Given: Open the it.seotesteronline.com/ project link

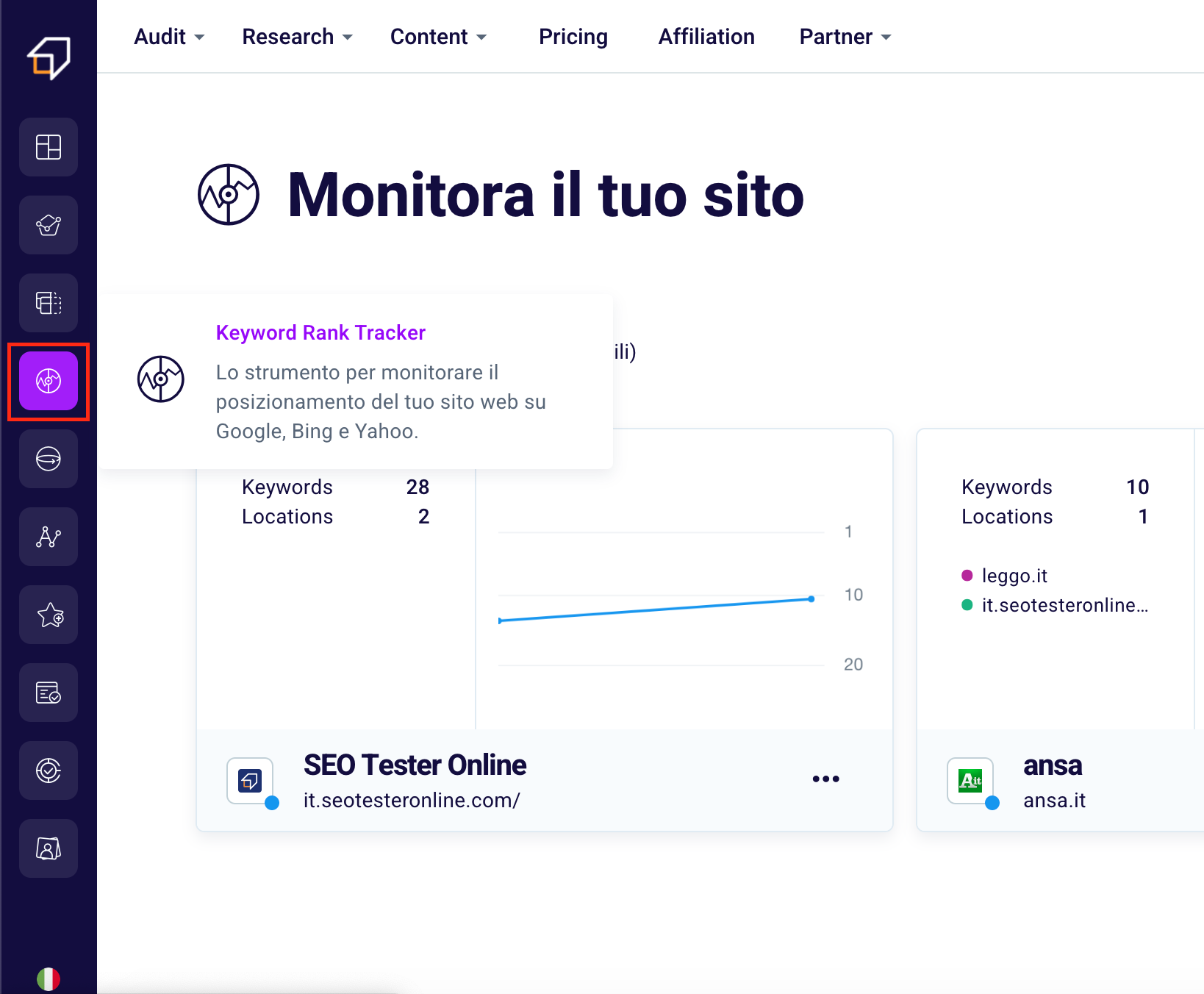Looking at the screenshot, I should (x=412, y=801).
